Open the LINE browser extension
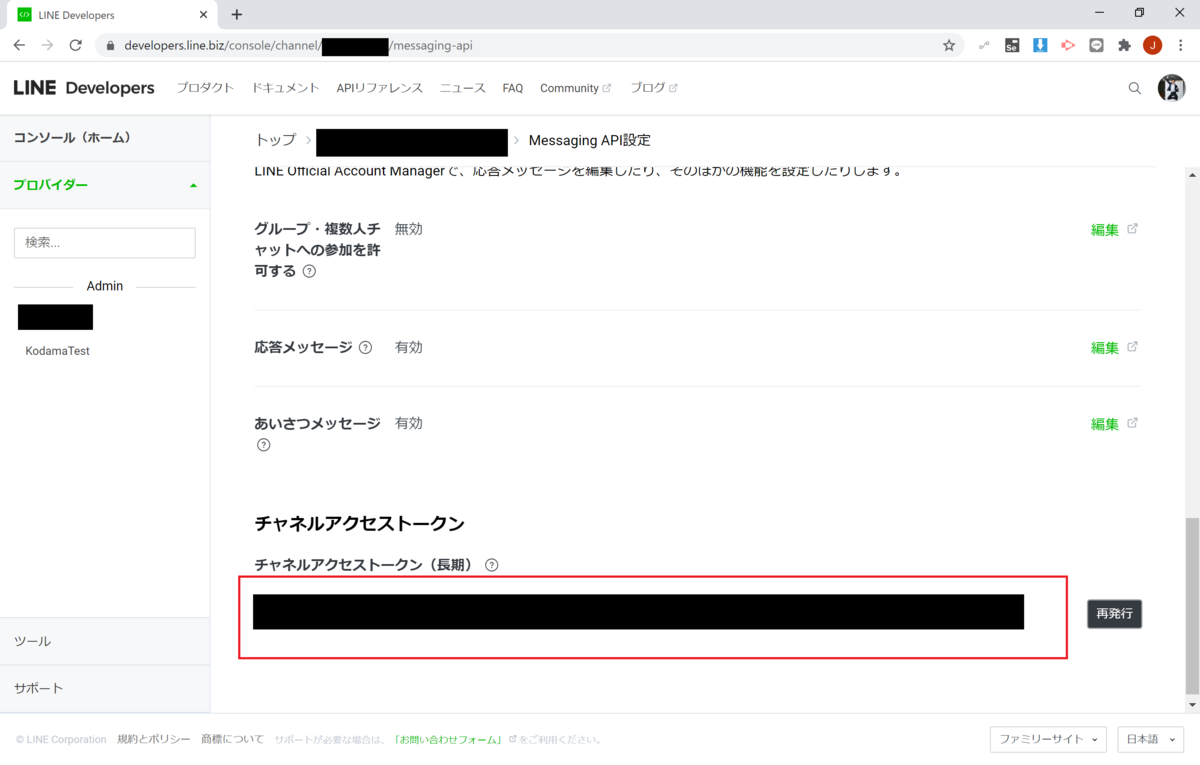Image resolution: width=1200 pixels, height=765 pixels. click(1096, 45)
